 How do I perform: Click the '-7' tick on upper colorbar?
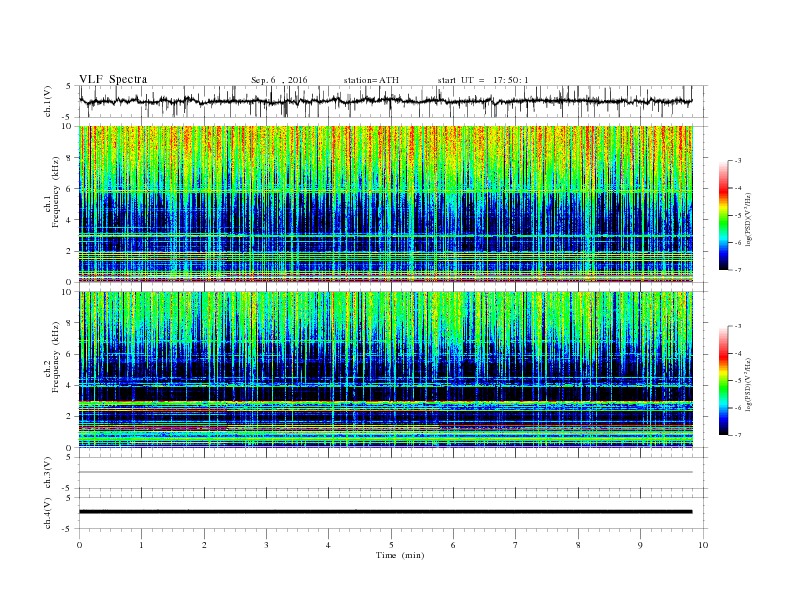[738, 270]
